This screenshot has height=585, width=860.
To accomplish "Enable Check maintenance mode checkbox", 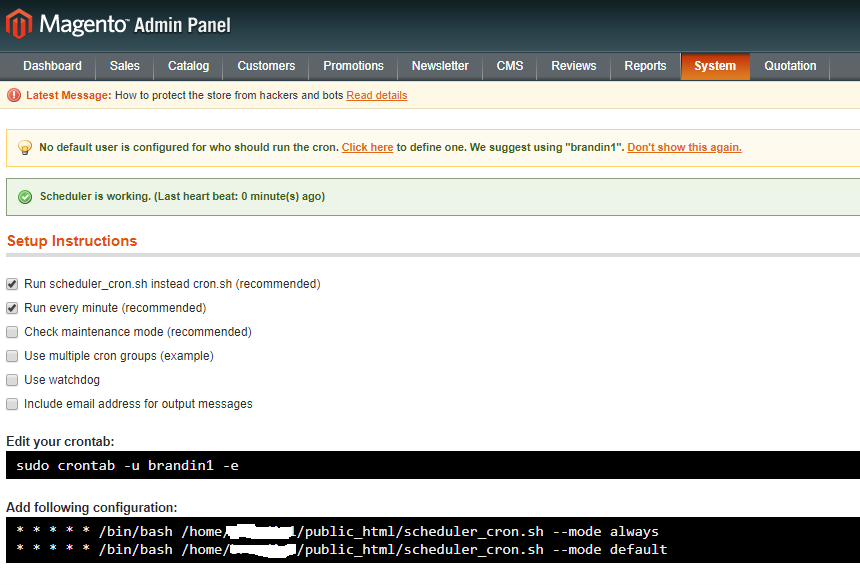I will click(12, 332).
